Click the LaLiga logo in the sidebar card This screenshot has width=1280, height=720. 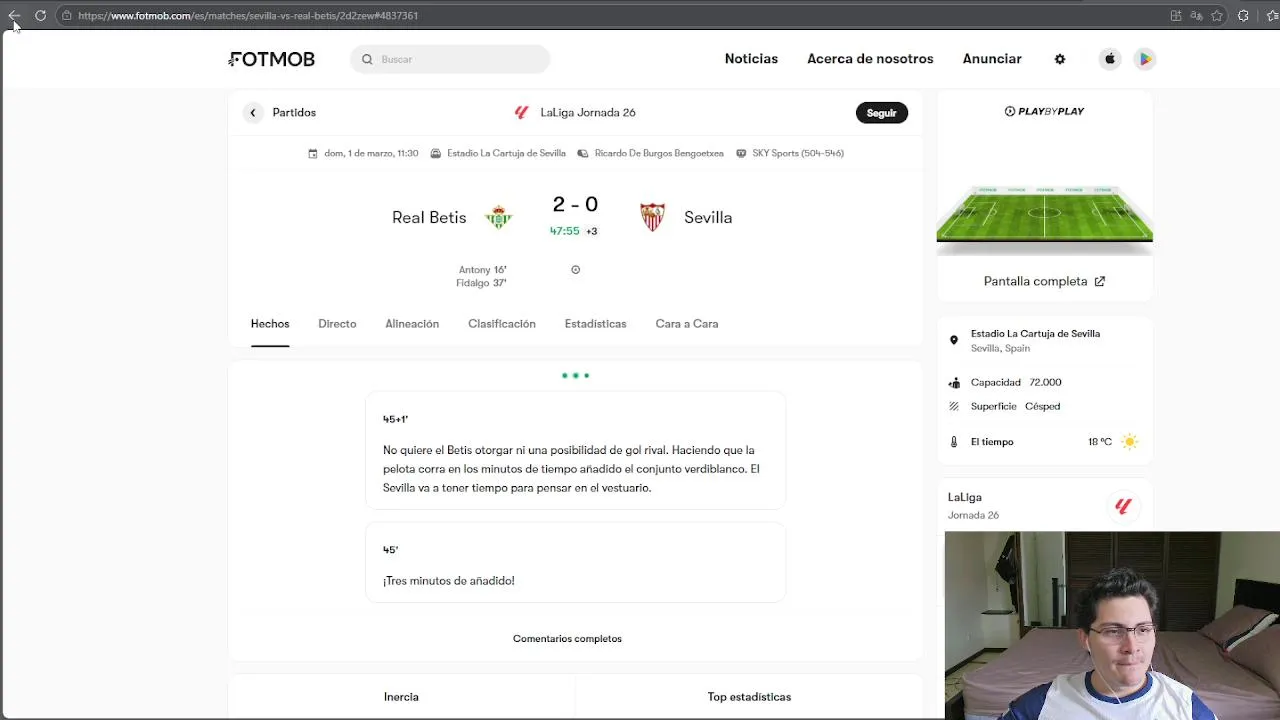1123,506
